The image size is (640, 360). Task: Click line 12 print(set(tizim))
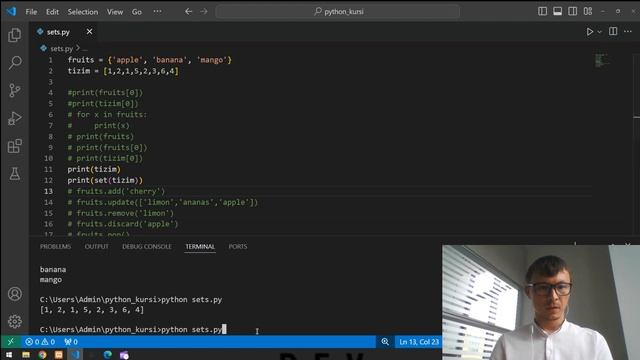coord(105,180)
